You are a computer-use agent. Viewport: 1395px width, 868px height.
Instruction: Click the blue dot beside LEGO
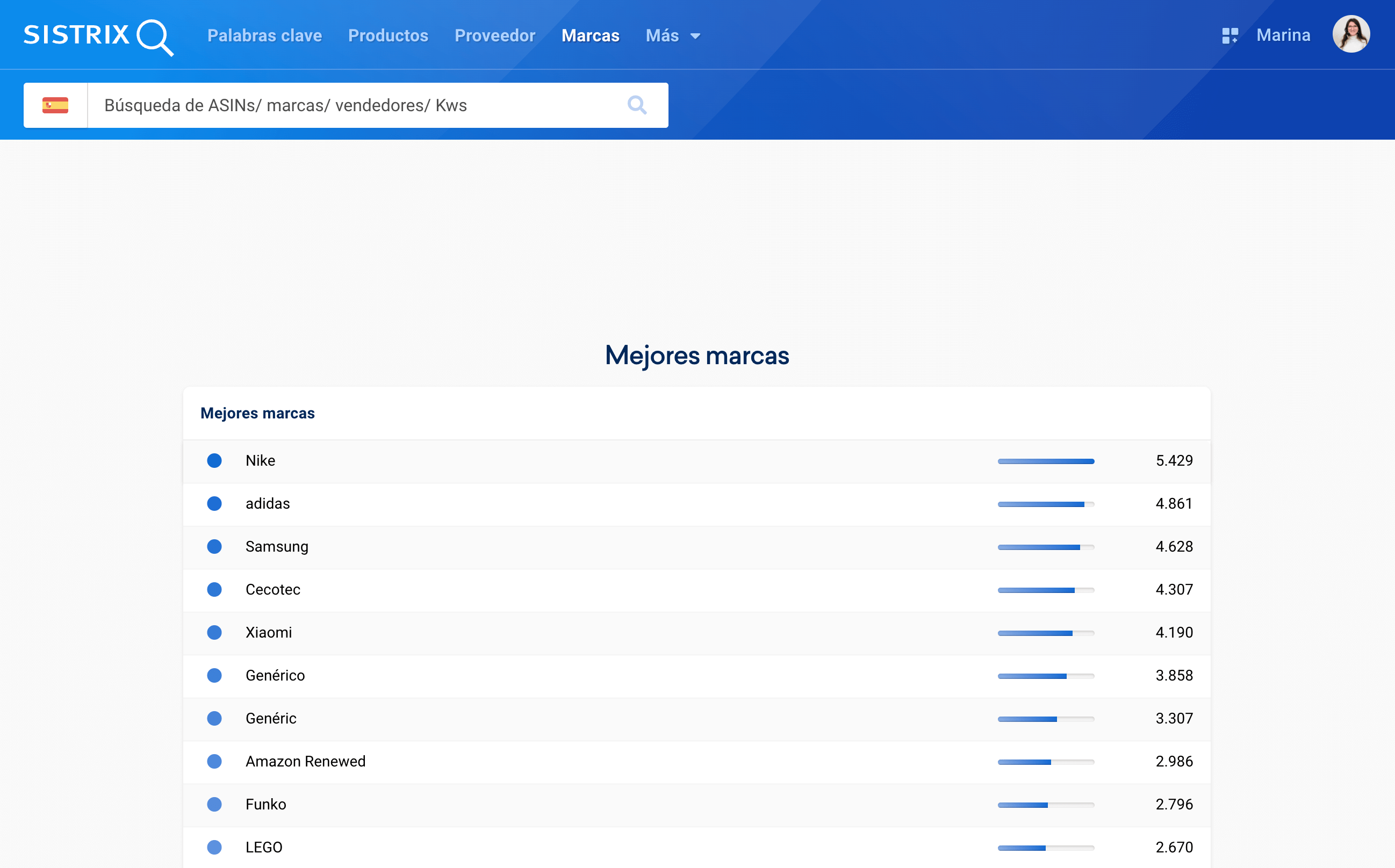[x=214, y=848]
